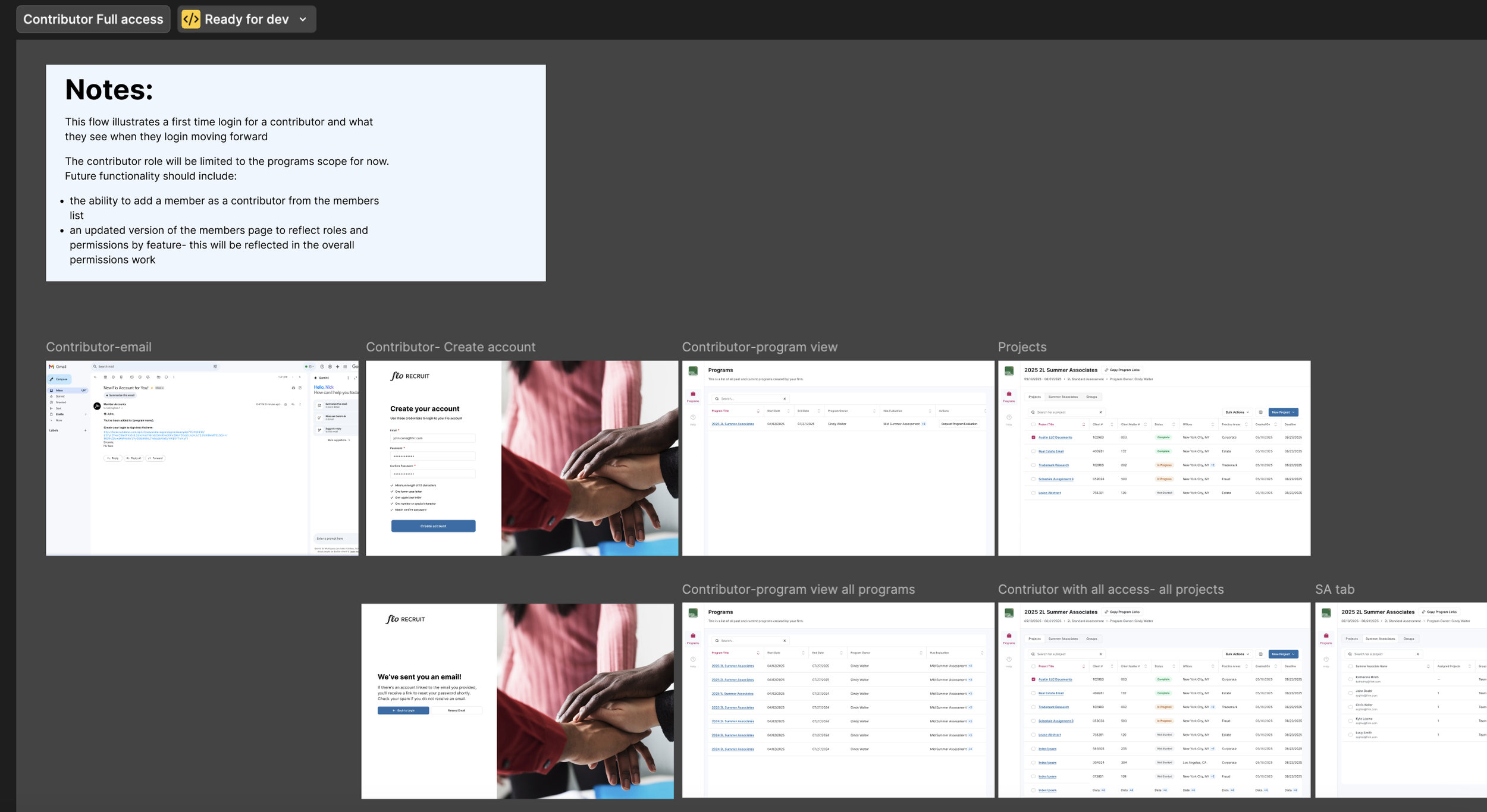
Task: Open Bulk Actions dropdown in Projects frame
Action: tap(1237, 412)
